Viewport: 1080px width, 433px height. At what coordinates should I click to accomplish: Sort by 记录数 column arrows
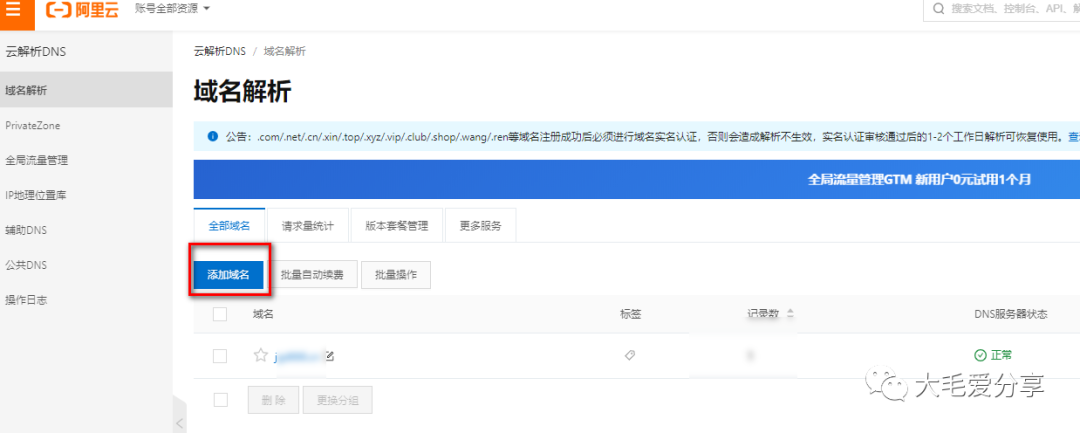[790, 314]
